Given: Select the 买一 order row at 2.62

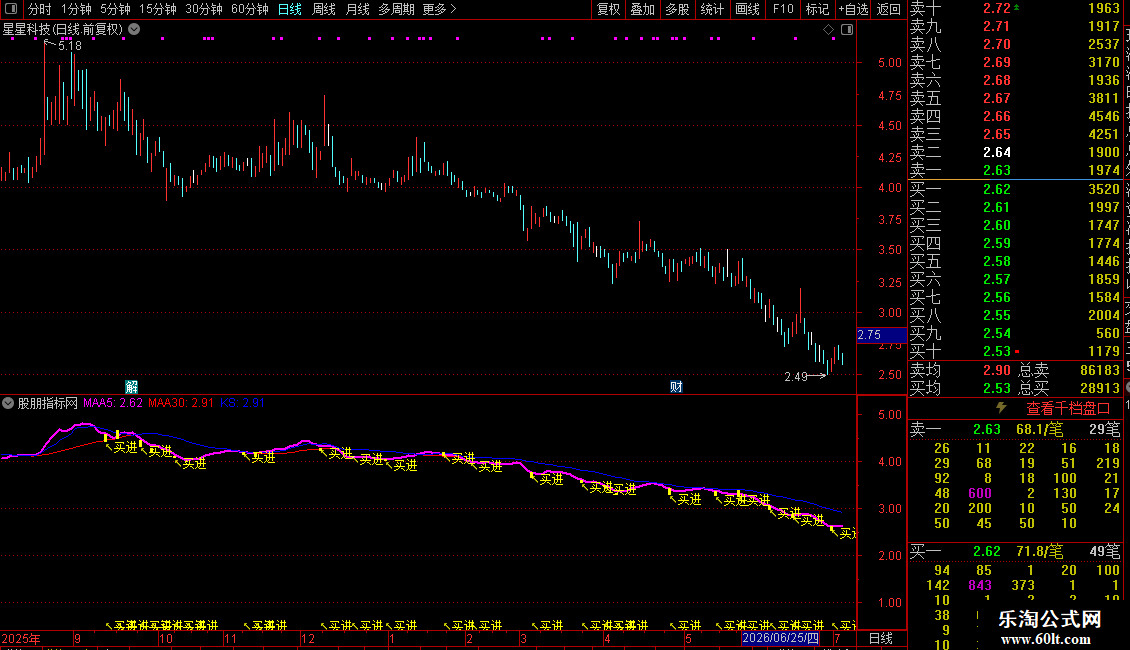Looking at the screenshot, I should (1015, 189).
